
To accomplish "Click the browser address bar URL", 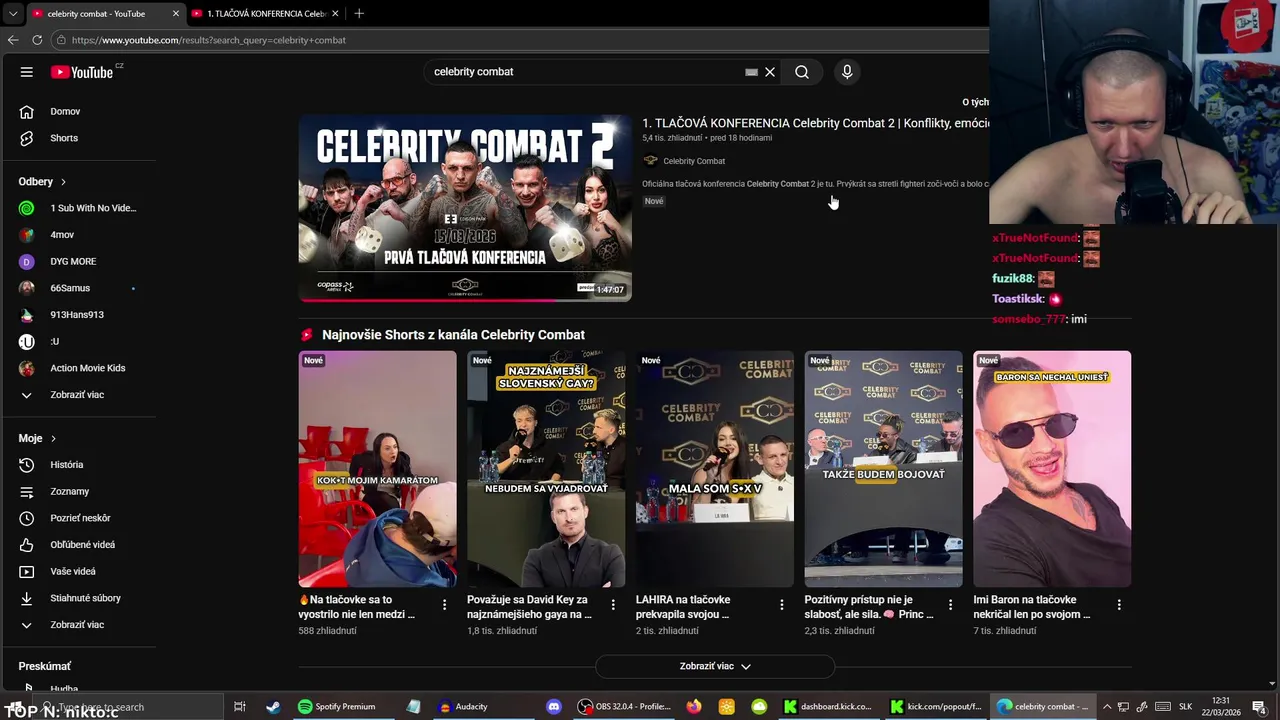I will pyautogui.click(x=209, y=40).
